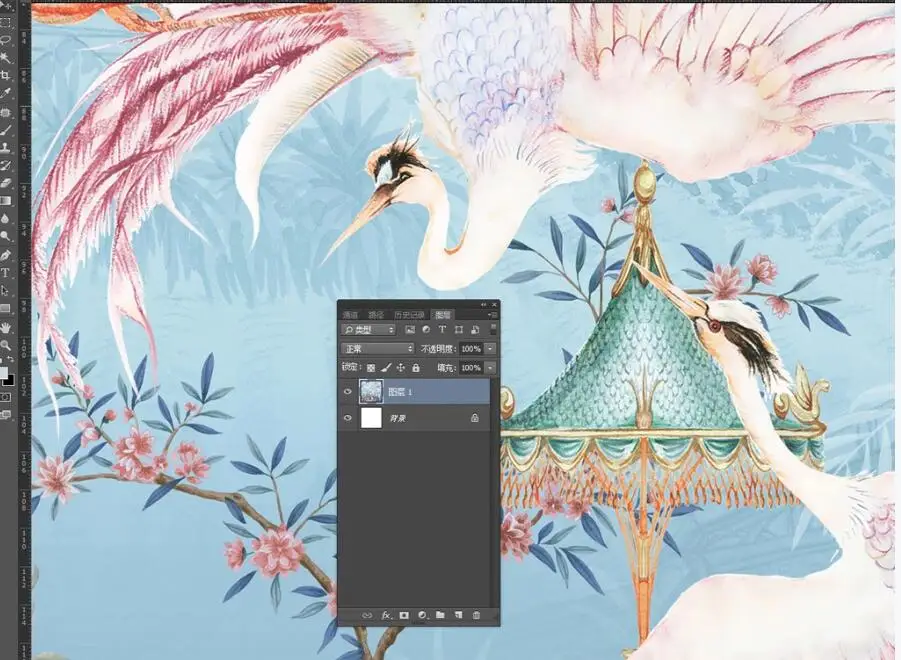The height and width of the screenshot is (660, 901).
Task: Select the Eyedropper tool
Action: coord(6,93)
